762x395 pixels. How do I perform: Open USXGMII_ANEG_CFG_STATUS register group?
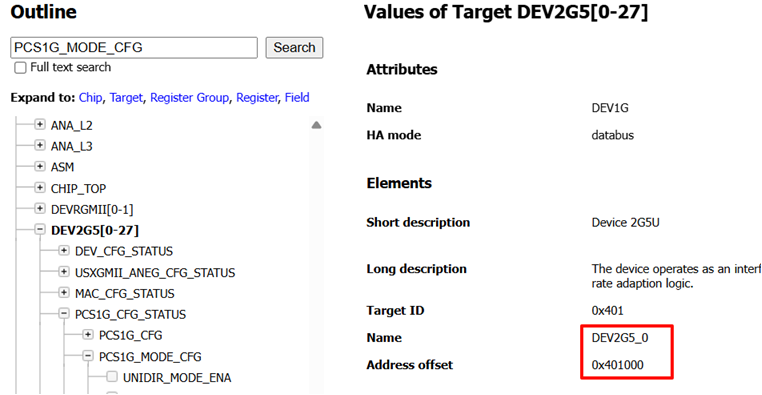pos(155,273)
